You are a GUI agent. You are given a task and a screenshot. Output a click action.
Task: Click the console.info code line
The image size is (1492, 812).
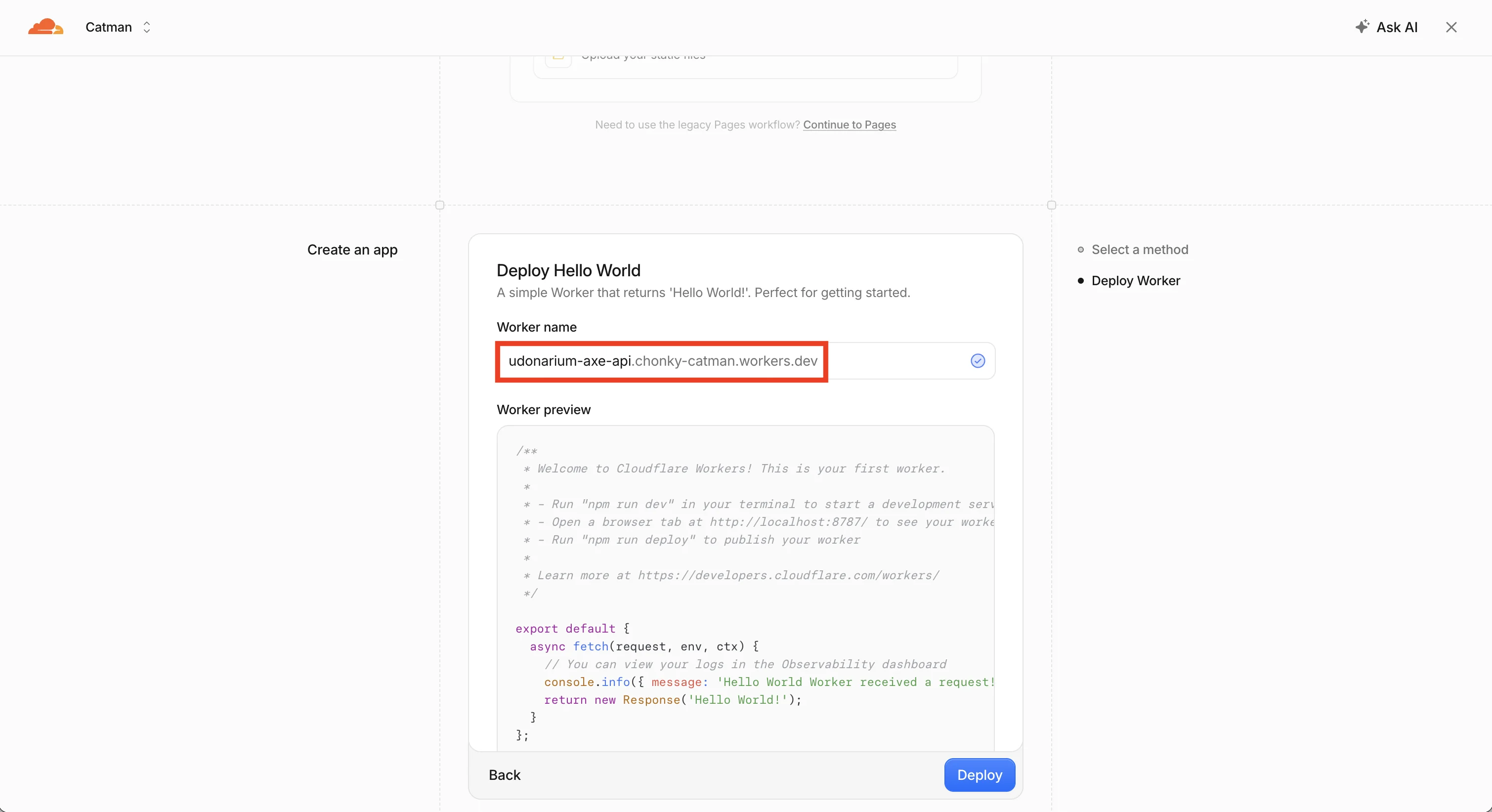768,682
